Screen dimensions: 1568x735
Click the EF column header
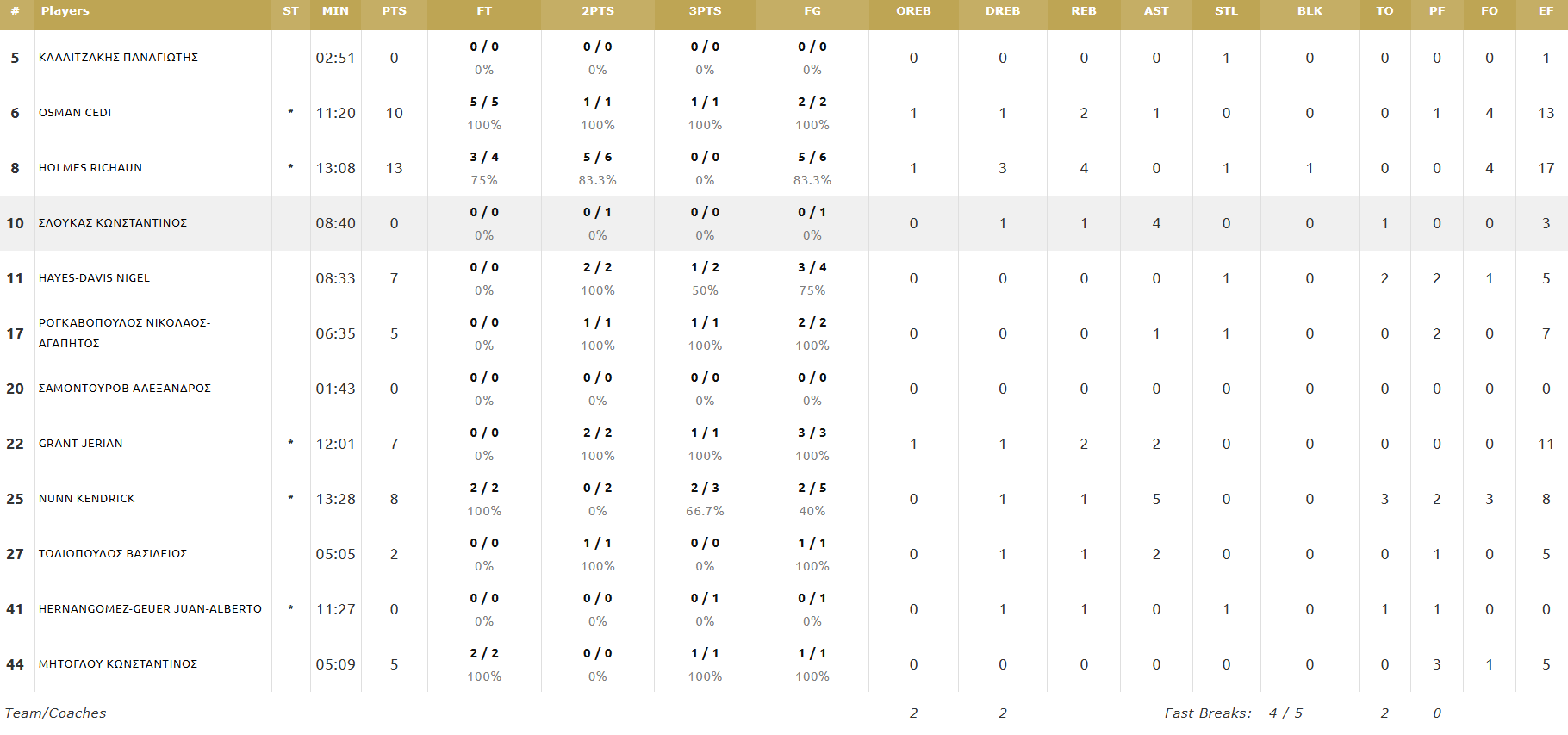tap(1546, 11)
